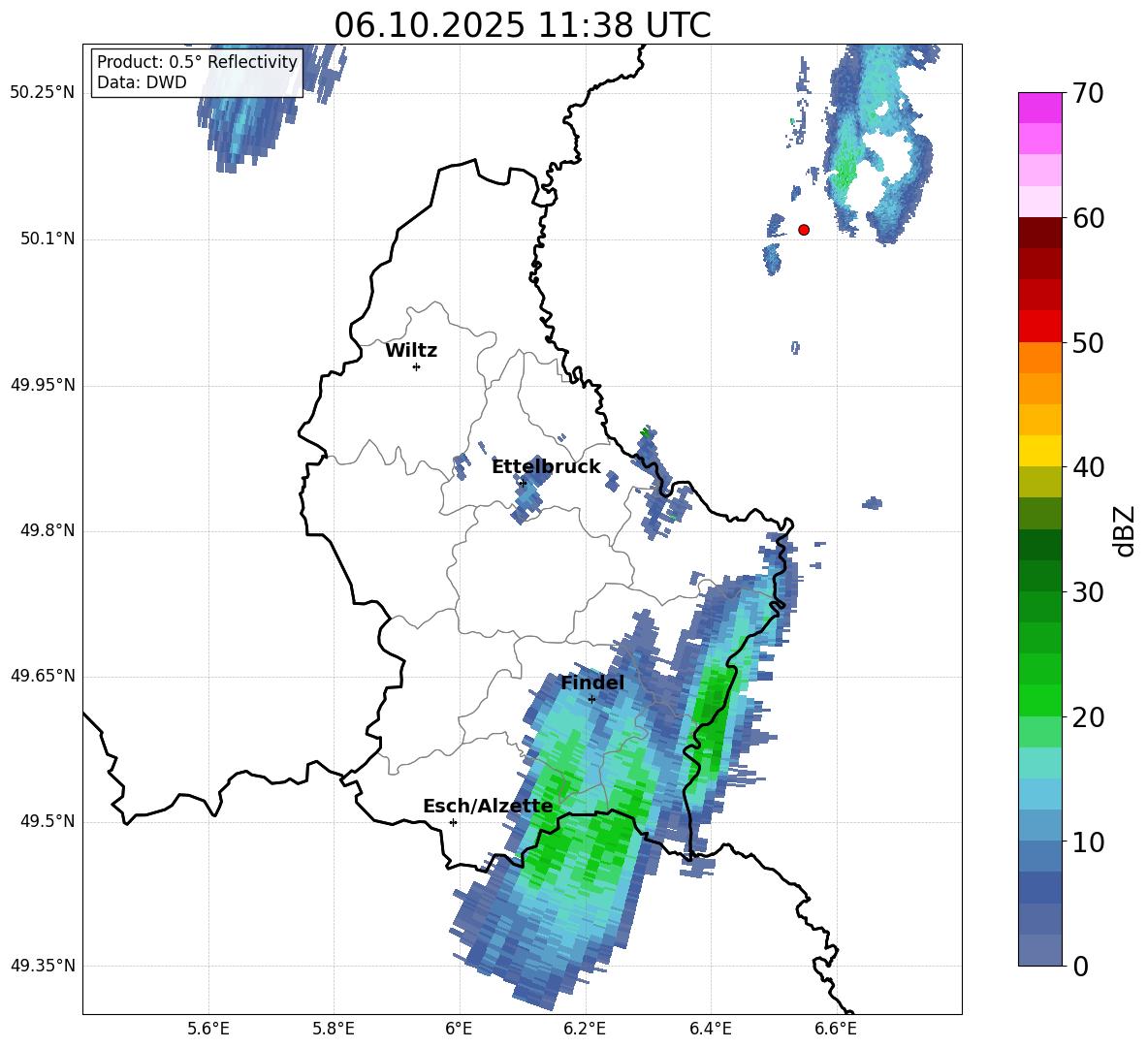Click the 6.6°E longitude label
This screenshot has height=1048, width=1148.
(836, 1030)
